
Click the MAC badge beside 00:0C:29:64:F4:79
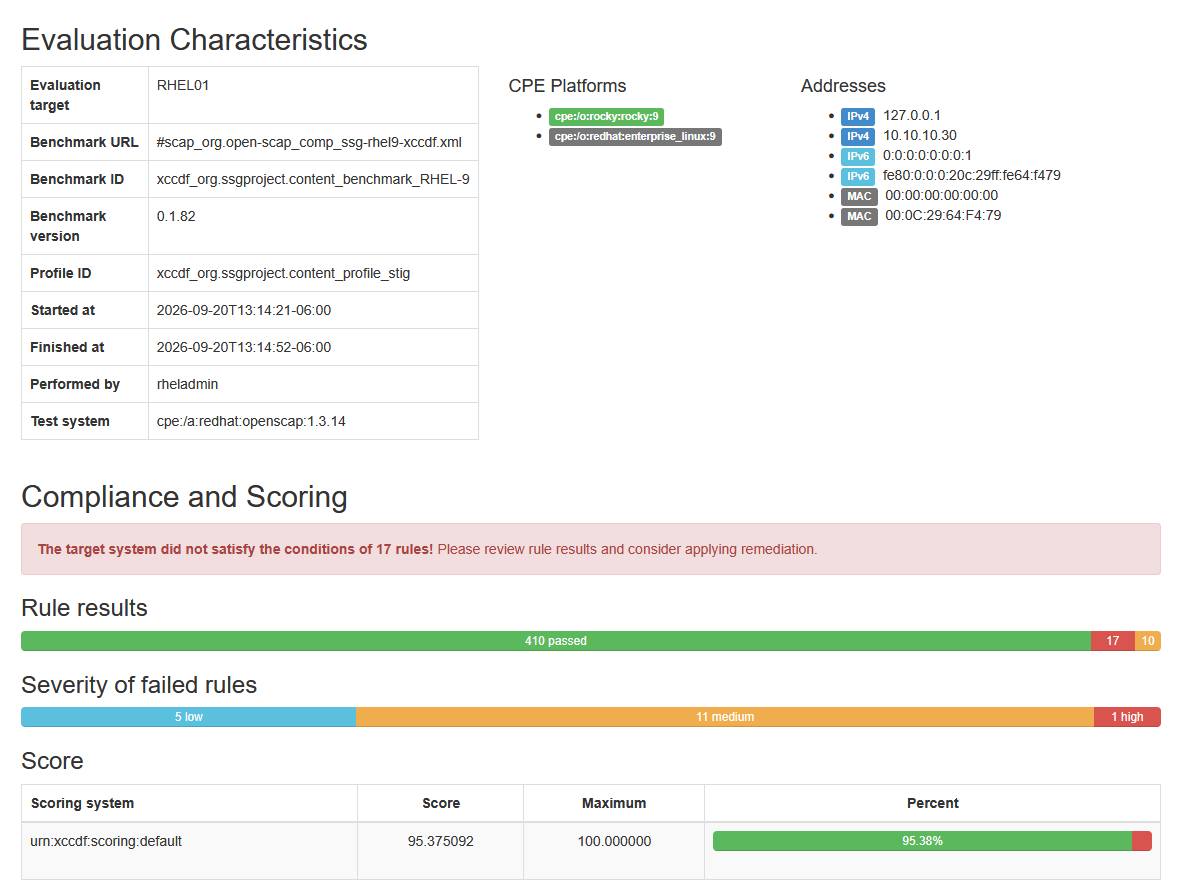coord(859,216)
